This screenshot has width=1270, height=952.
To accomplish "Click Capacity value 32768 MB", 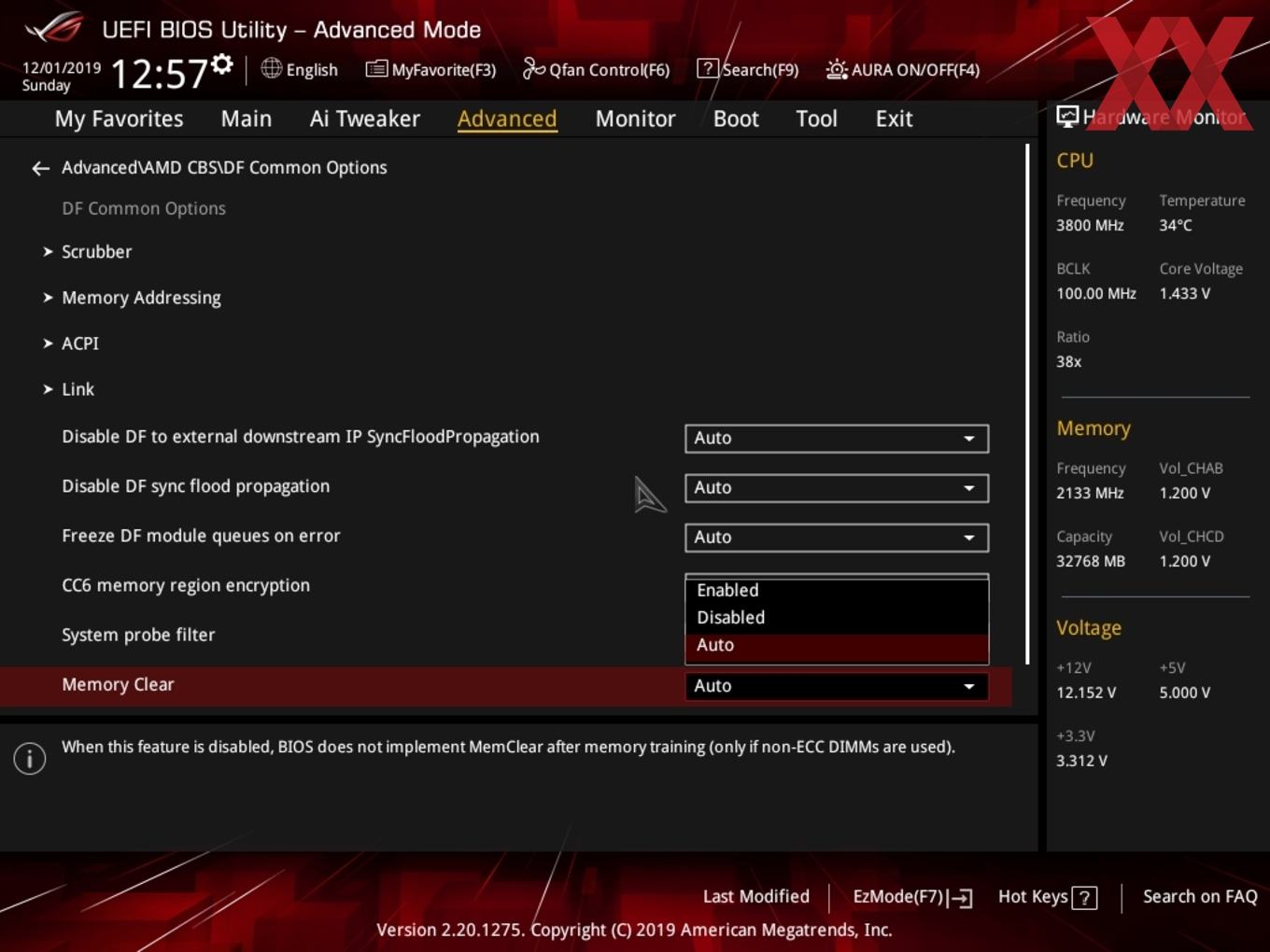I will 1091,561.
